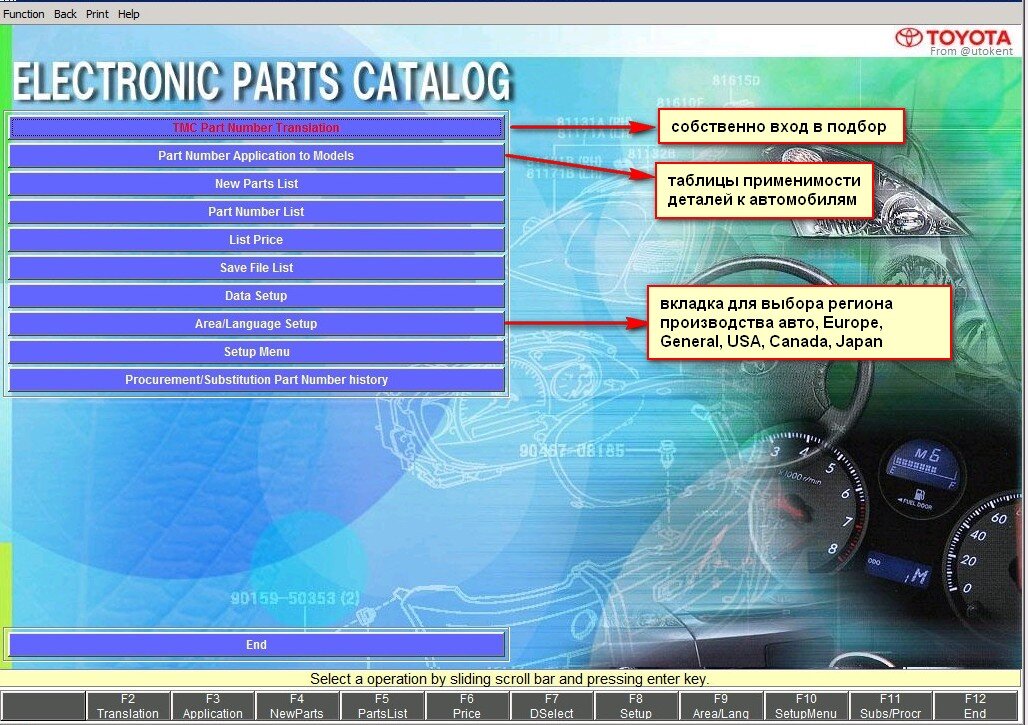Click the Save File List button
1028x725 pixels.
(256, 268)
